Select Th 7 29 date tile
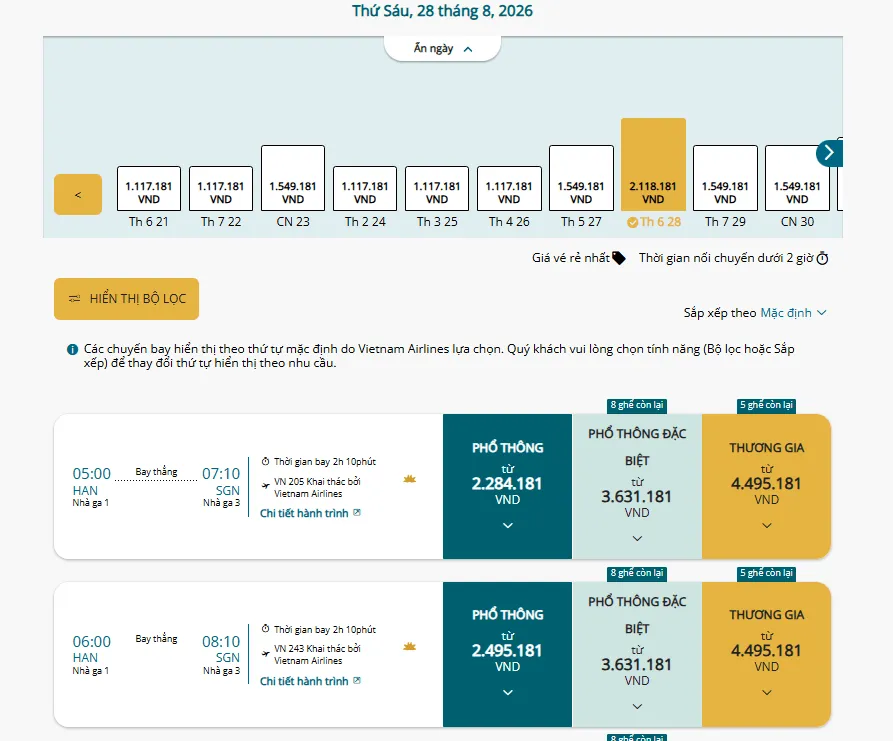Viewport: 893px width, 741px height. [725, 178]
